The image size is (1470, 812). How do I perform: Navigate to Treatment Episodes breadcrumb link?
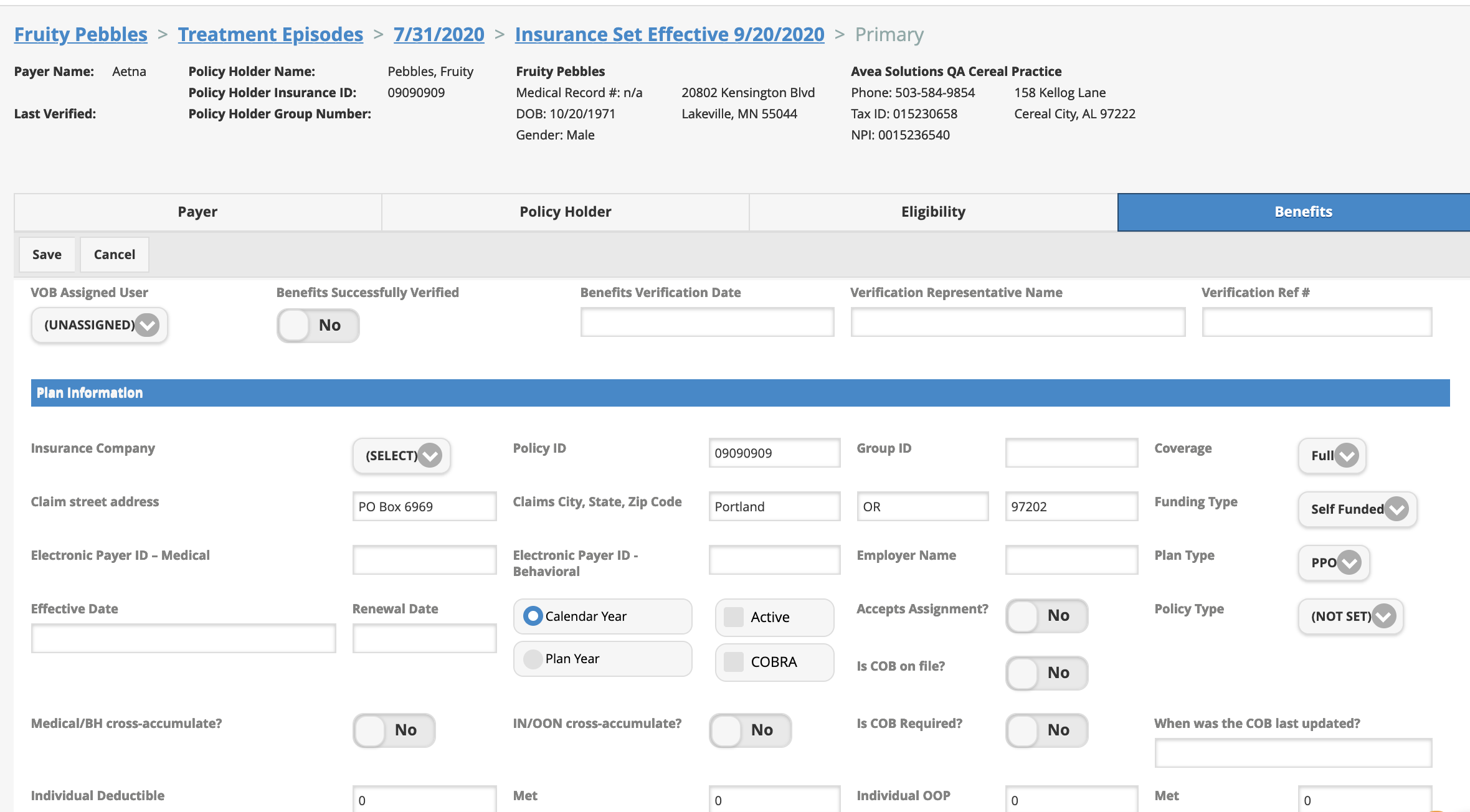(x=270, y=34)
